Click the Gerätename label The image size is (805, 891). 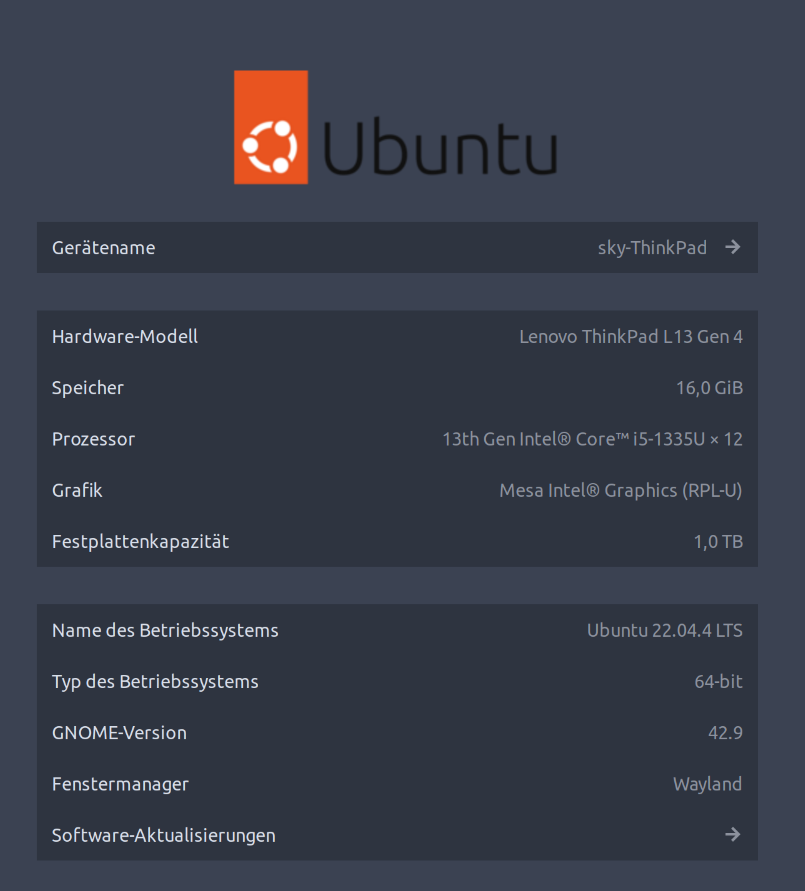103,248
